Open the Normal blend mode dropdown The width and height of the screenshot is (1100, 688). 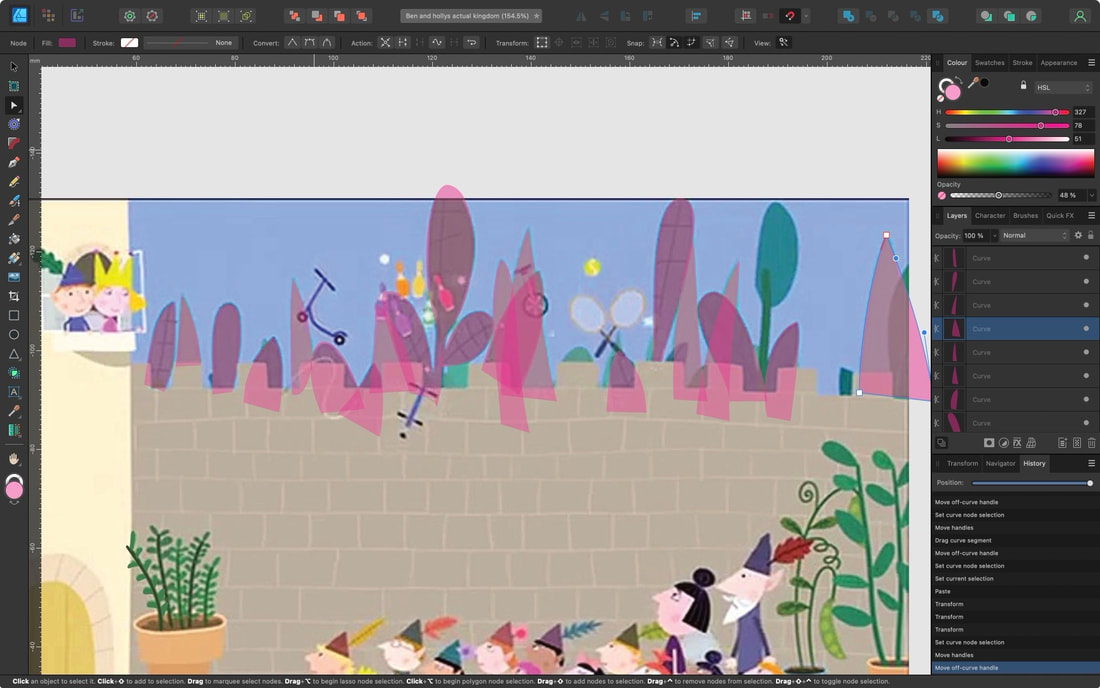pyautogui.click(x=1035, y=236)
